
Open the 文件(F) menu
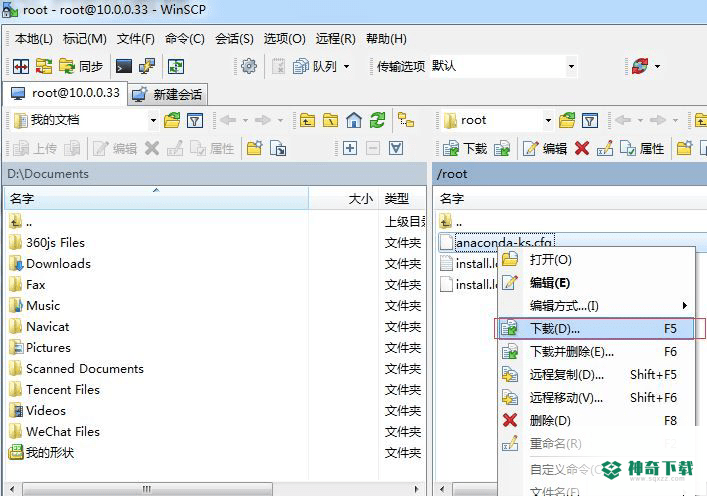point(136,39)
